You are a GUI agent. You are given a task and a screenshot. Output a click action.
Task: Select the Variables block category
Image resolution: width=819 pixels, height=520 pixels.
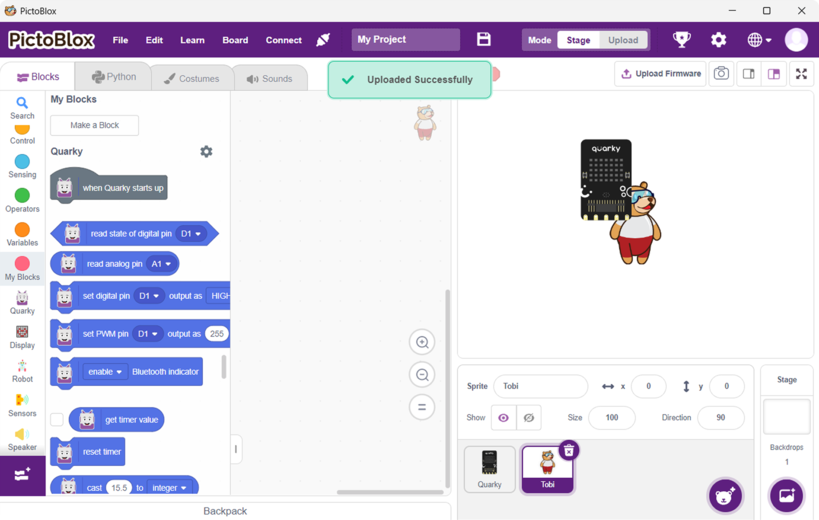pos(22,234)
